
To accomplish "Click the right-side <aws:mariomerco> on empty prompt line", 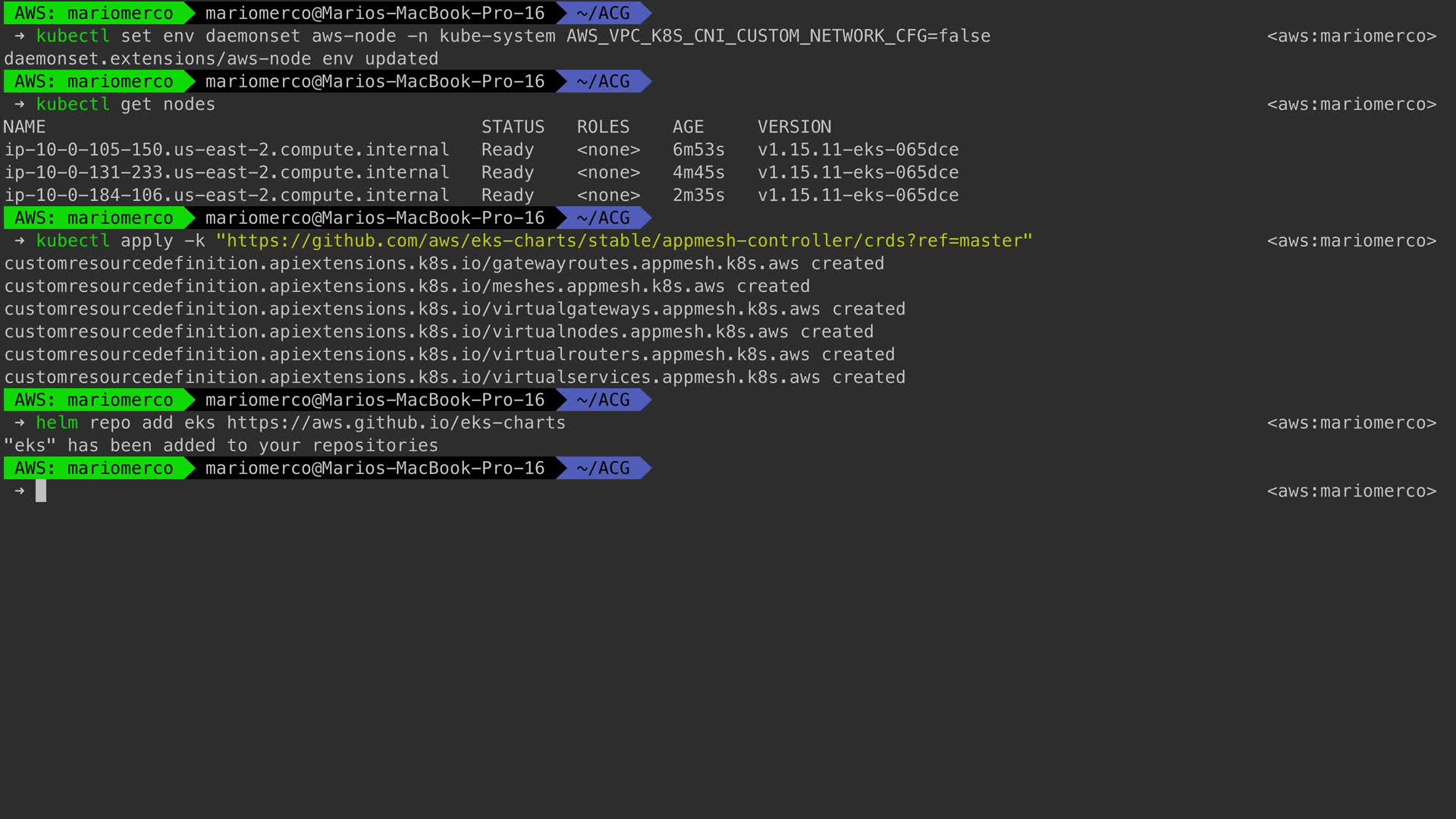I will point(1351,491).
